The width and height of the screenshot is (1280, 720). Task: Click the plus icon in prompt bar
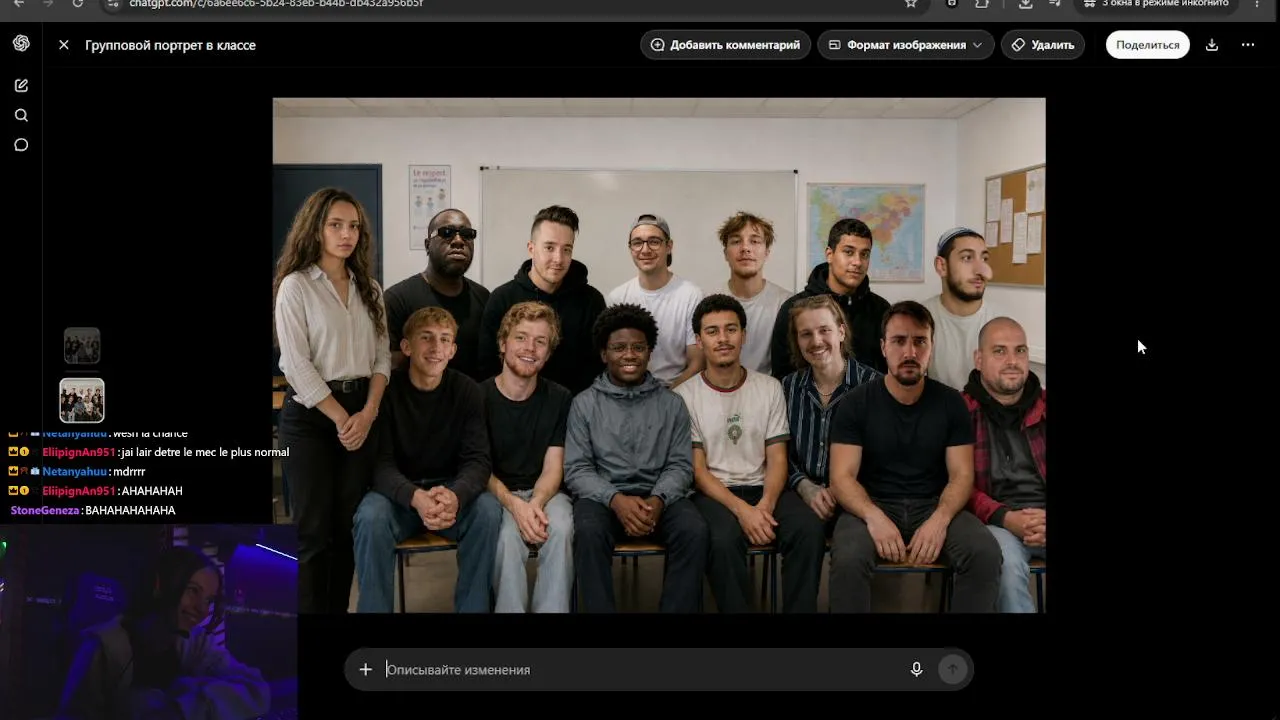[x=366, y=670]
